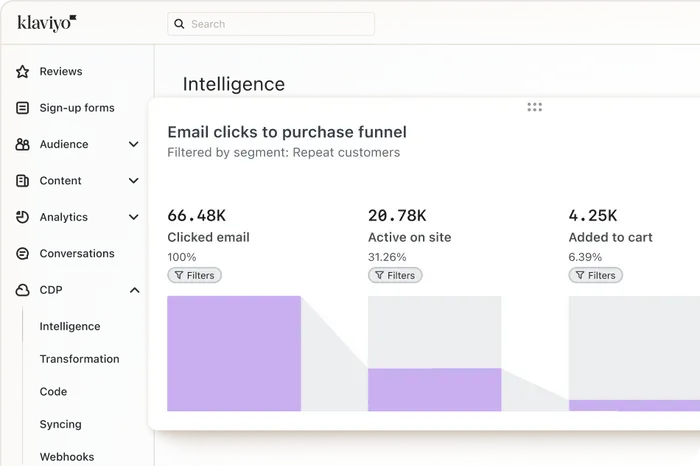Expand the Content section chevron
700x466 pixels.
point(134,181)
